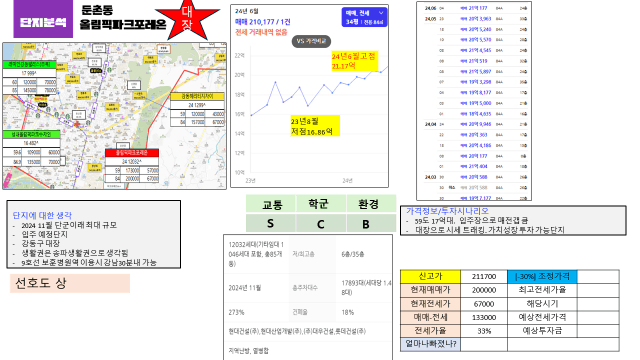Select the 전세가율 label cell

pos(430,331)
